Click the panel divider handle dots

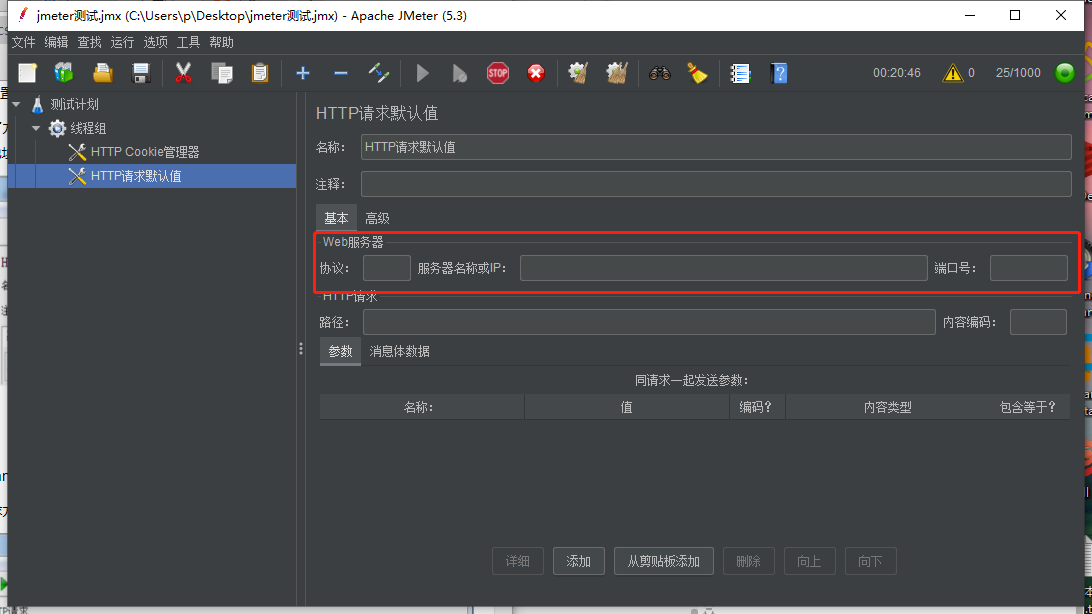click(301, 349)
